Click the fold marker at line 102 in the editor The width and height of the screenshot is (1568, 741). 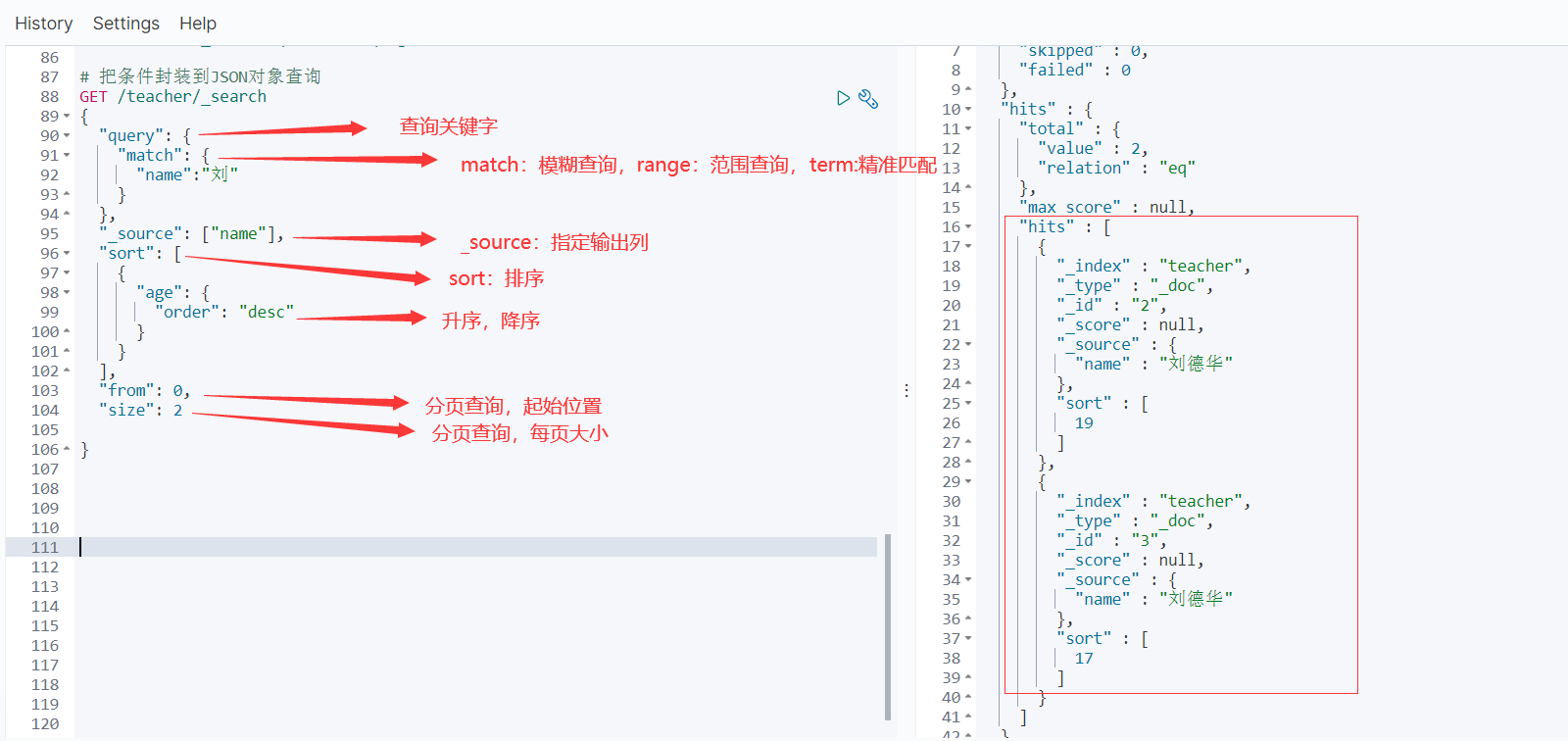tap(67, 370)
